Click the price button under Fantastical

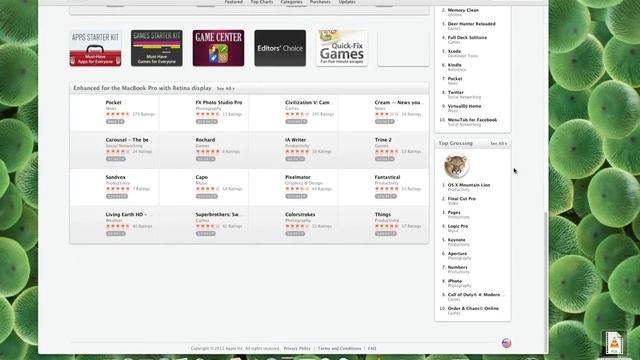coord(386,196)
